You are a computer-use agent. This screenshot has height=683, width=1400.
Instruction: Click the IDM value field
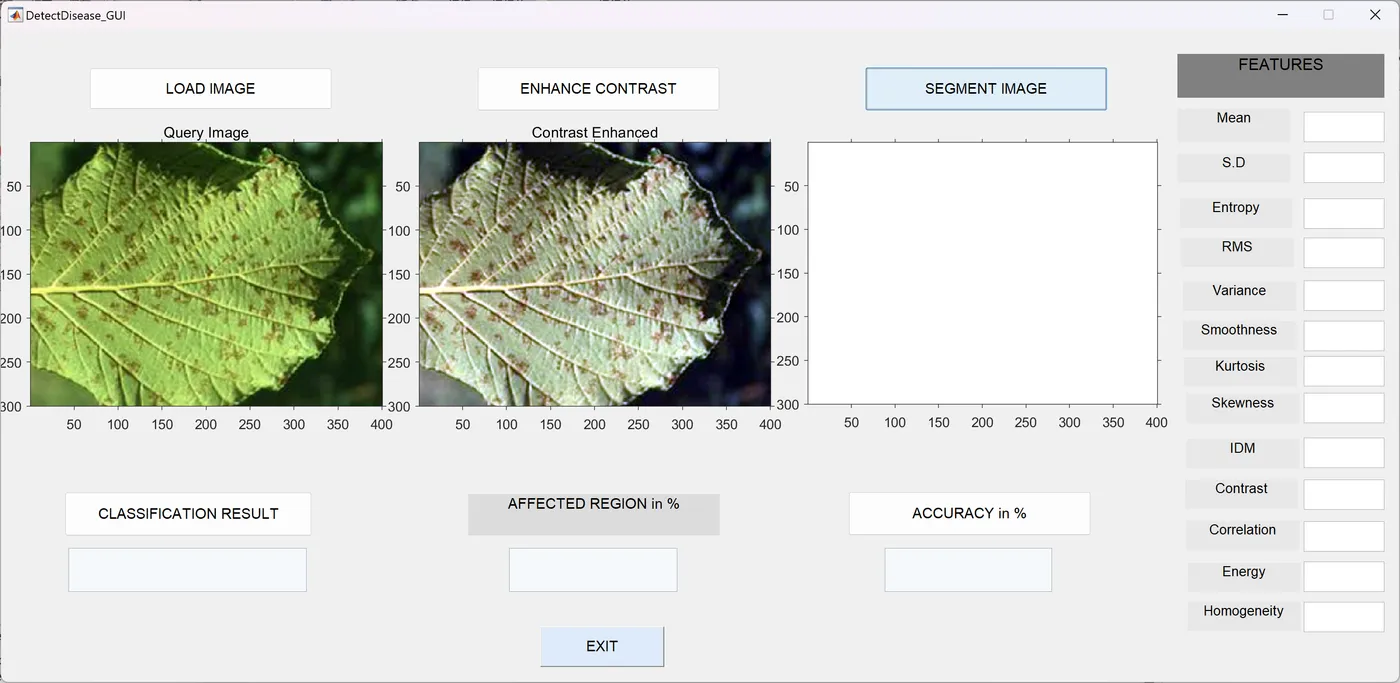pyautogui.click(x=1344, y=453)
